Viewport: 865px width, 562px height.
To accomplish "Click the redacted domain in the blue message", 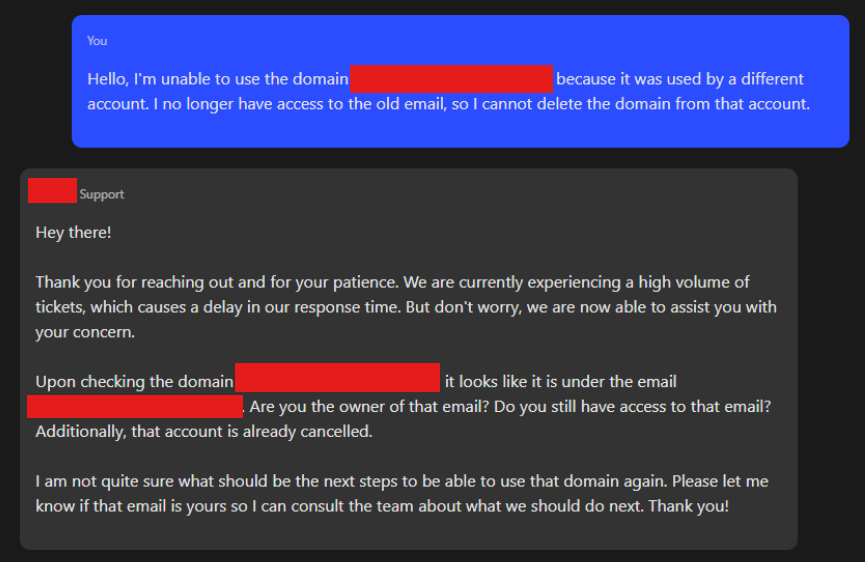I will coord(451,79).
